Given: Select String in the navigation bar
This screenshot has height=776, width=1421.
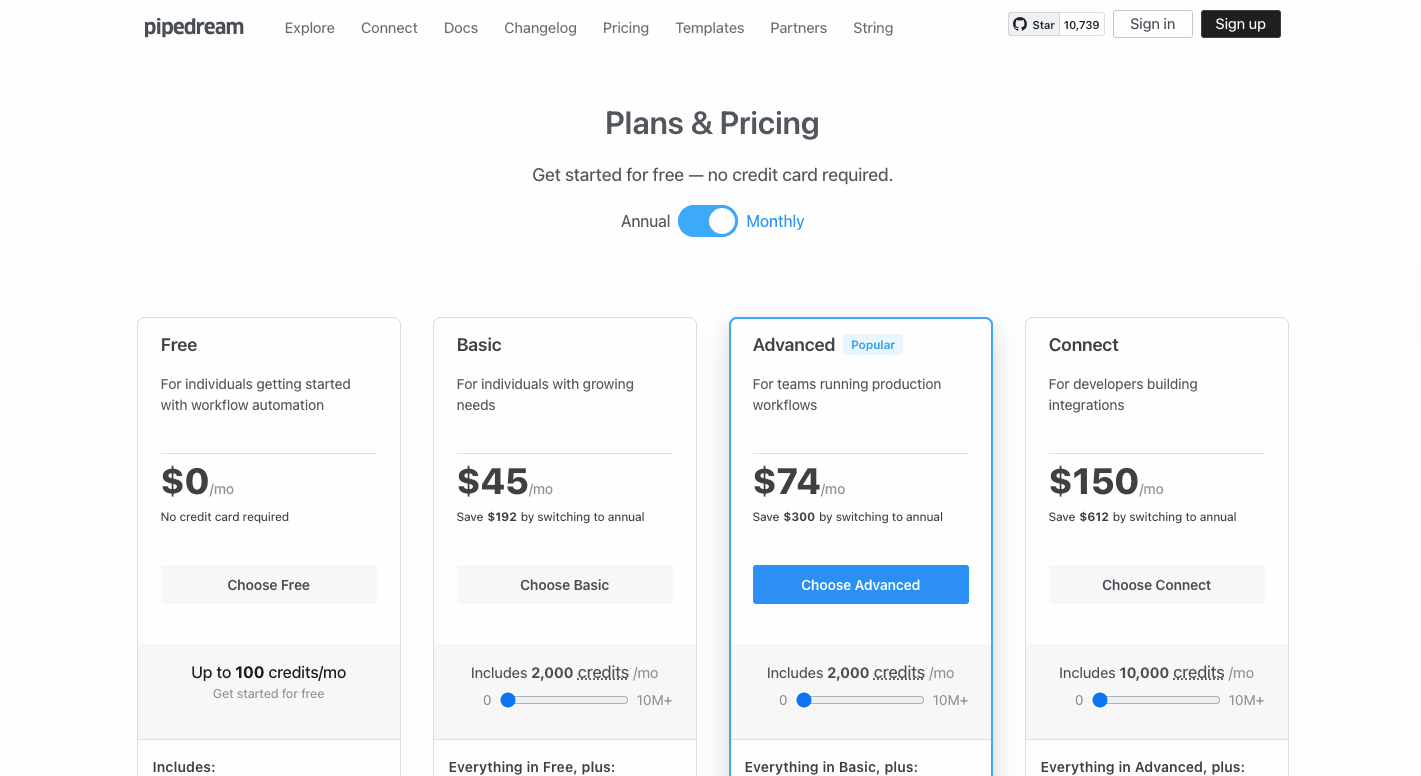Looking at the screenshot, I should [872, 28].
